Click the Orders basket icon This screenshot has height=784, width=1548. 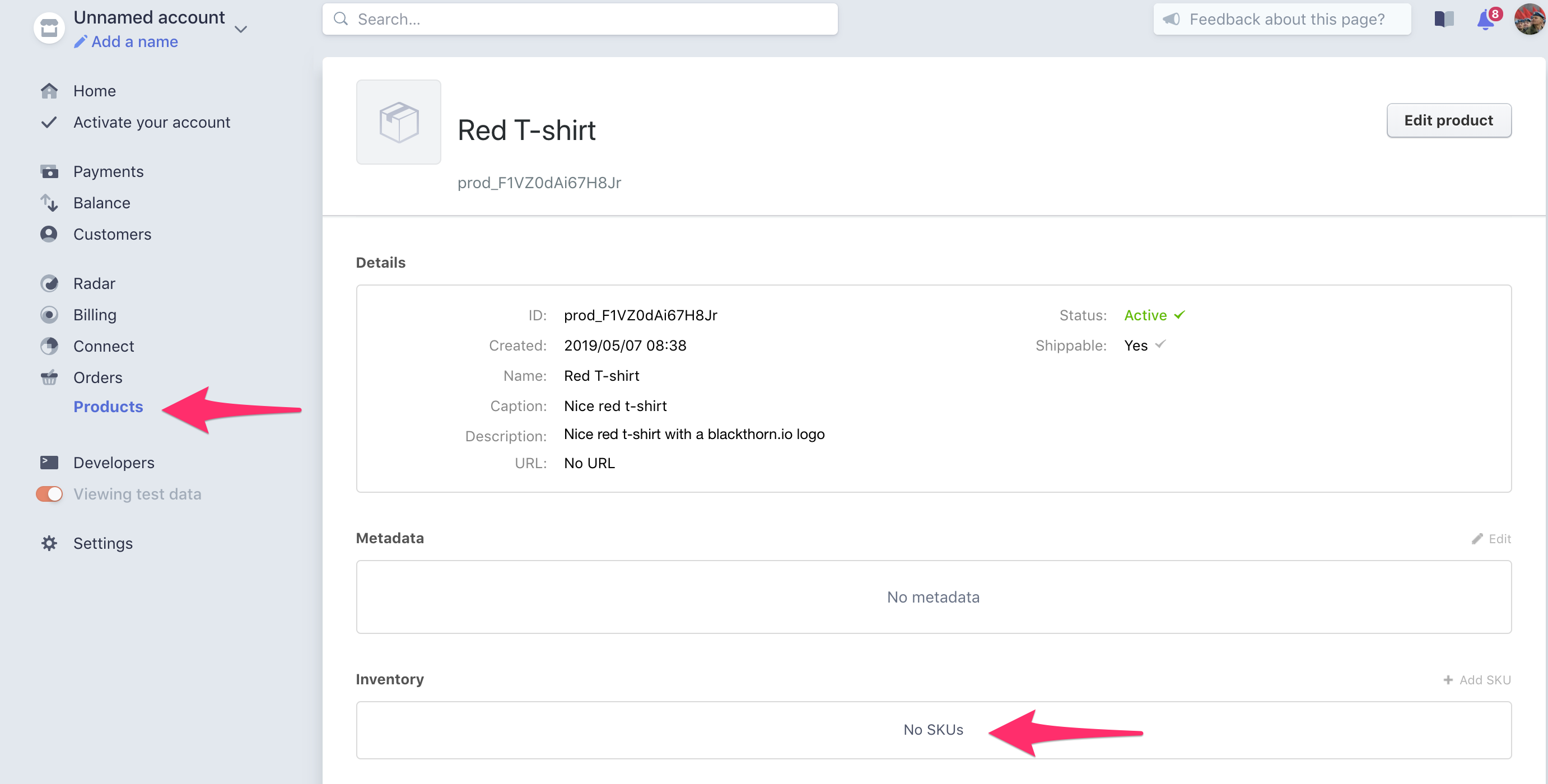tap(49, 377)
